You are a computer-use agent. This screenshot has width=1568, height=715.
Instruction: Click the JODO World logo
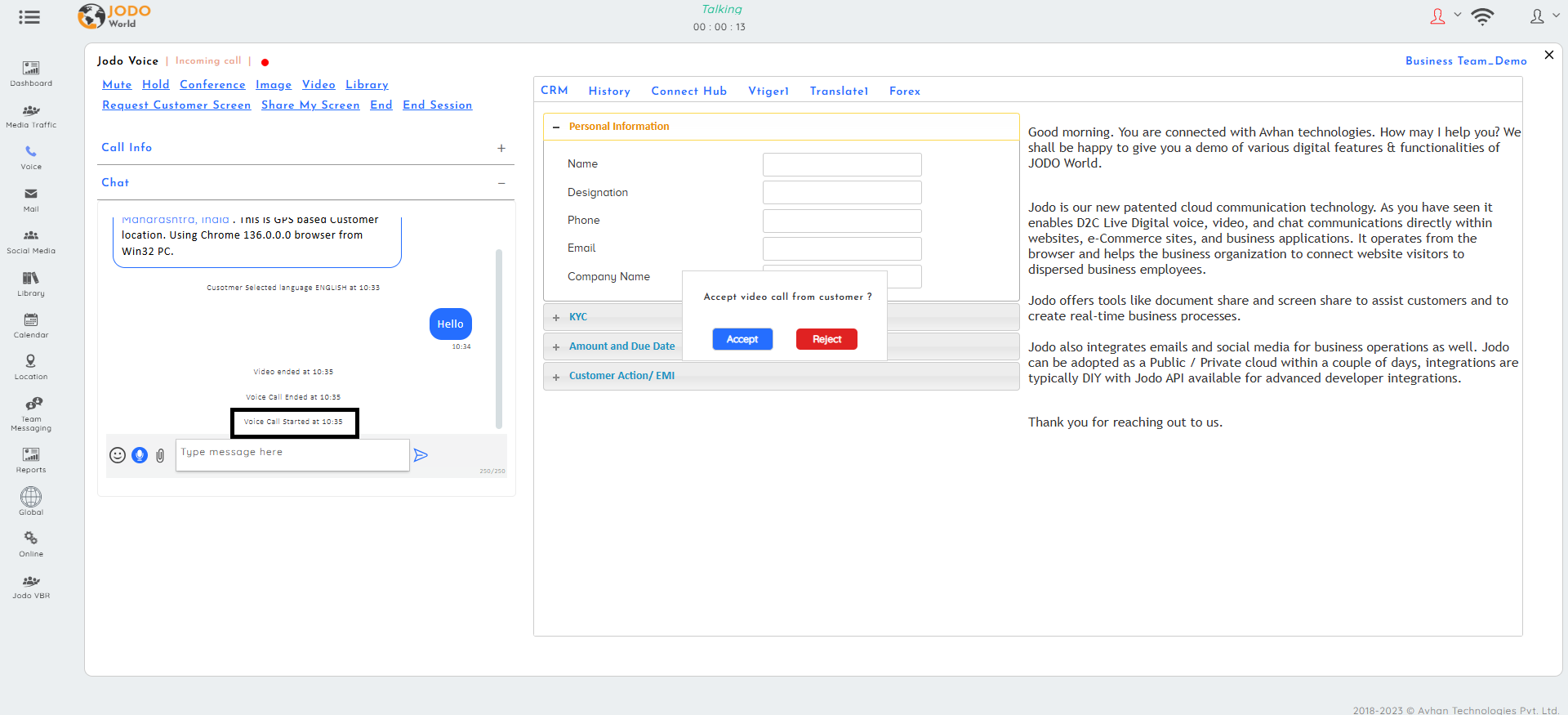(x=114, y=16)
